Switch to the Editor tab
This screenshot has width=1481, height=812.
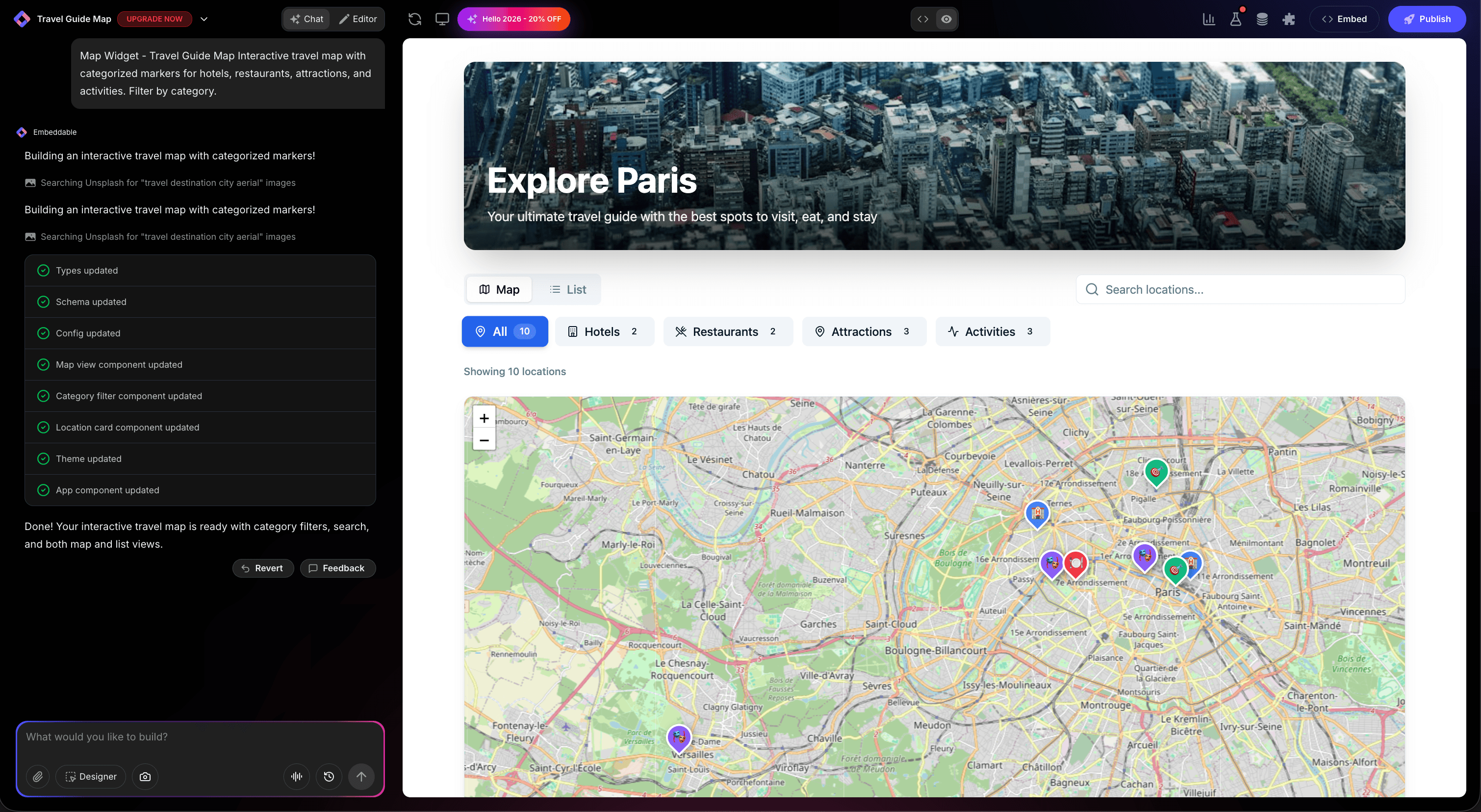click(x=357, y=19)
